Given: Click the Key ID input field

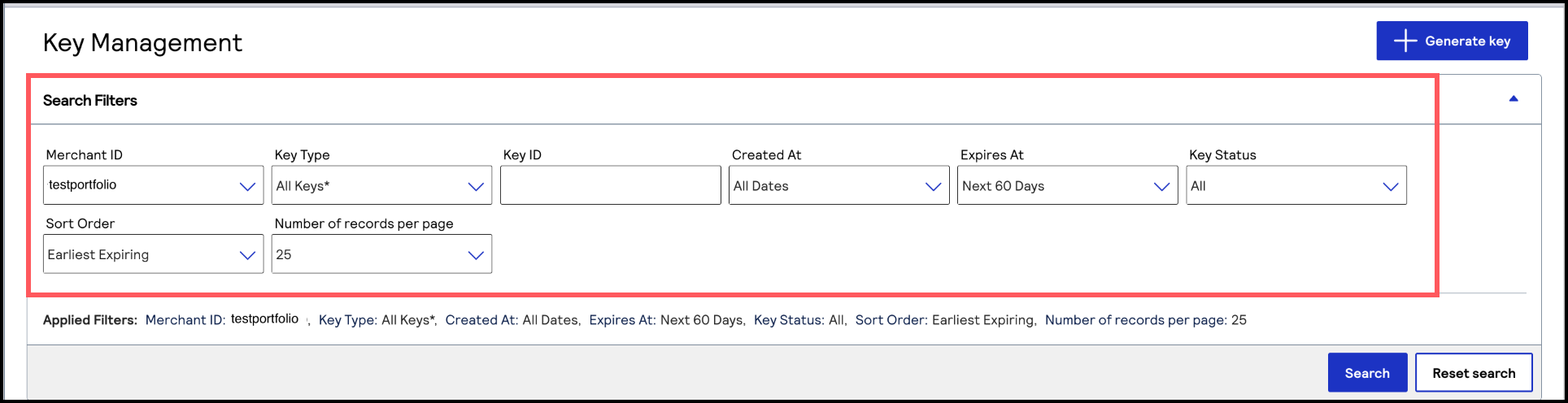Looking at the screenshot, I should coord(610,185).
